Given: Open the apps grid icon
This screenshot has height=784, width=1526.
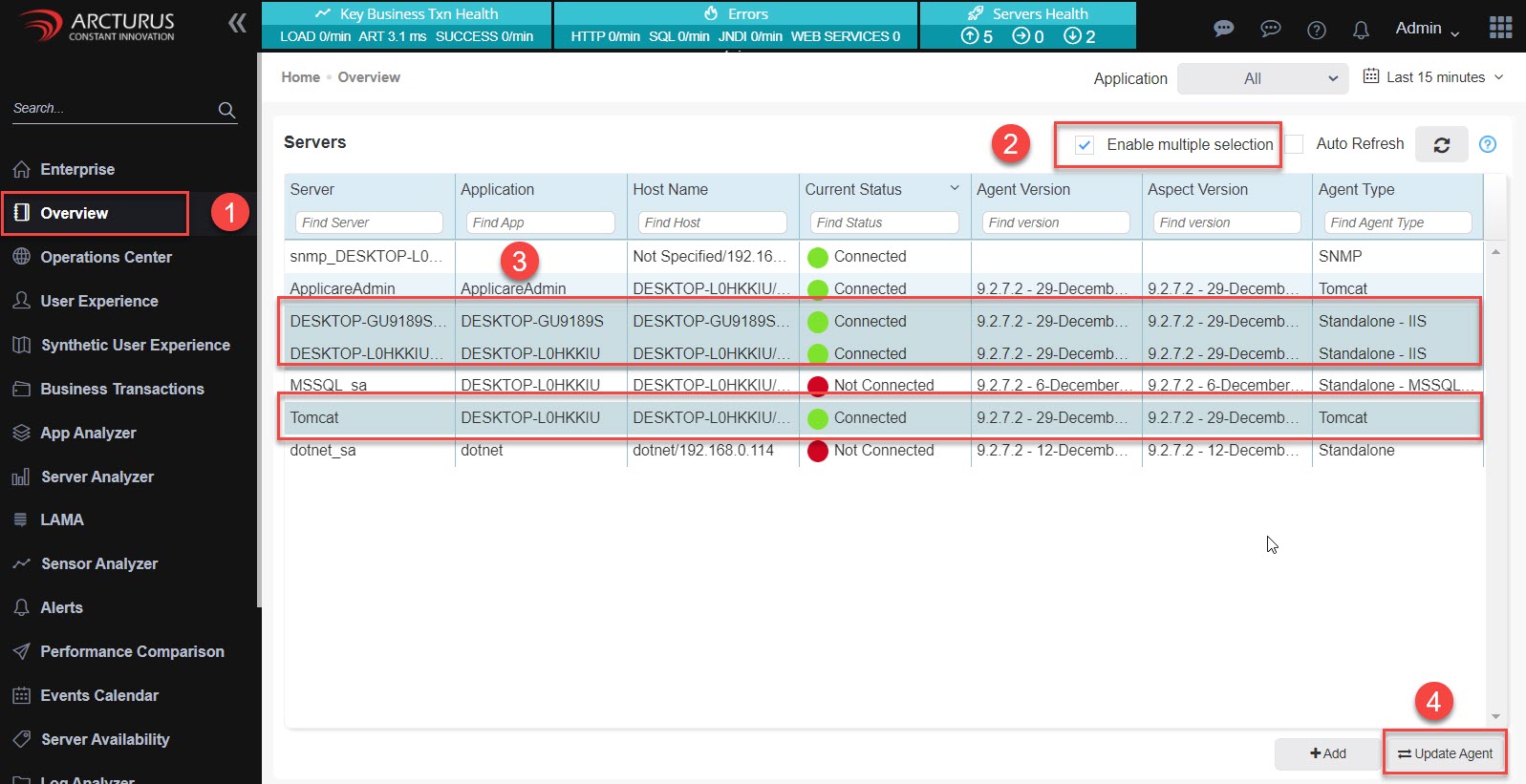Looking at the screenshot, I should click(1500, 27).
